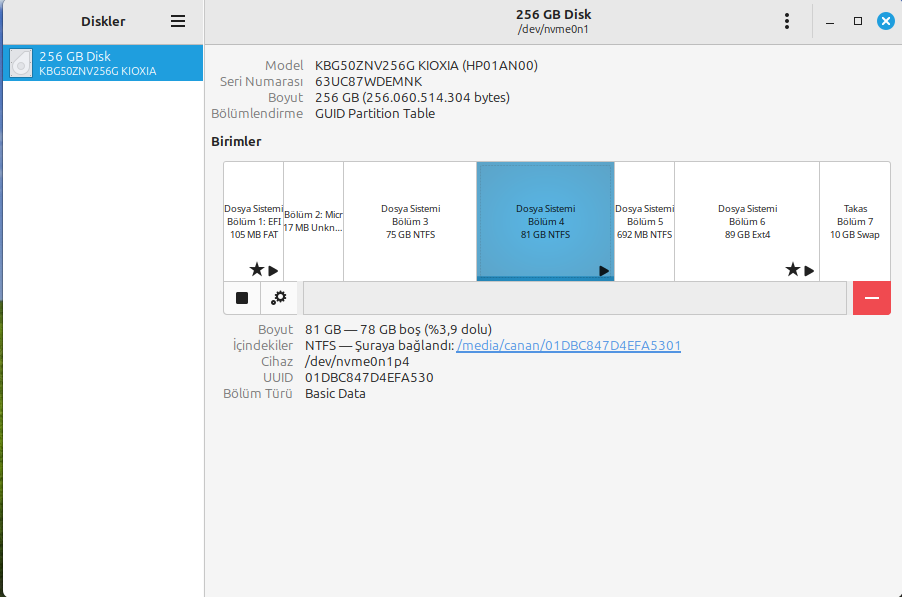Click /dev/nvme0n1 subtitle in header
902x597 pixels.
click(x=553, y=29)
